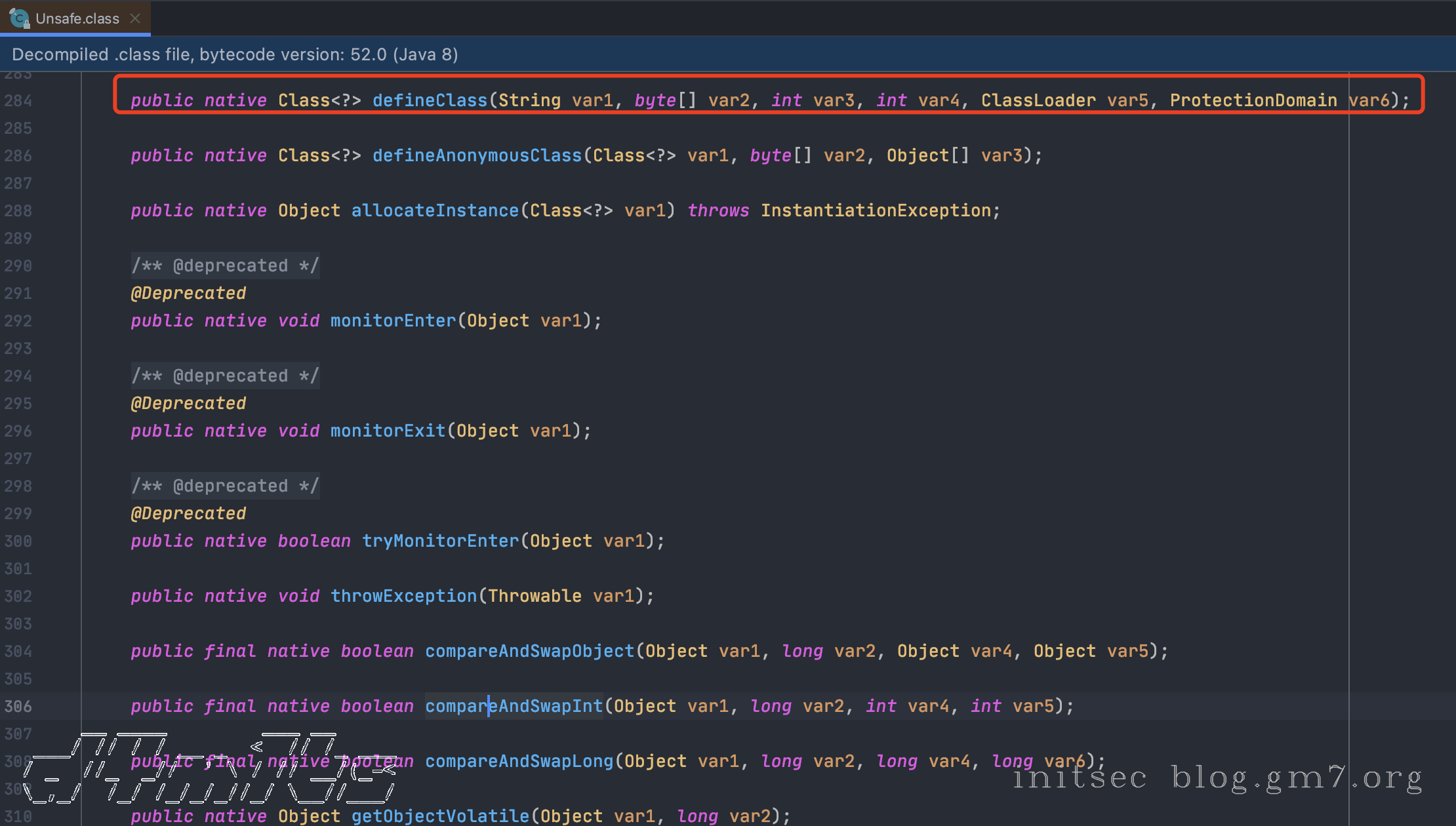Click the defineAnonymousClass method name
This screenshot has height=826, width=1456.
coord(477,155)
